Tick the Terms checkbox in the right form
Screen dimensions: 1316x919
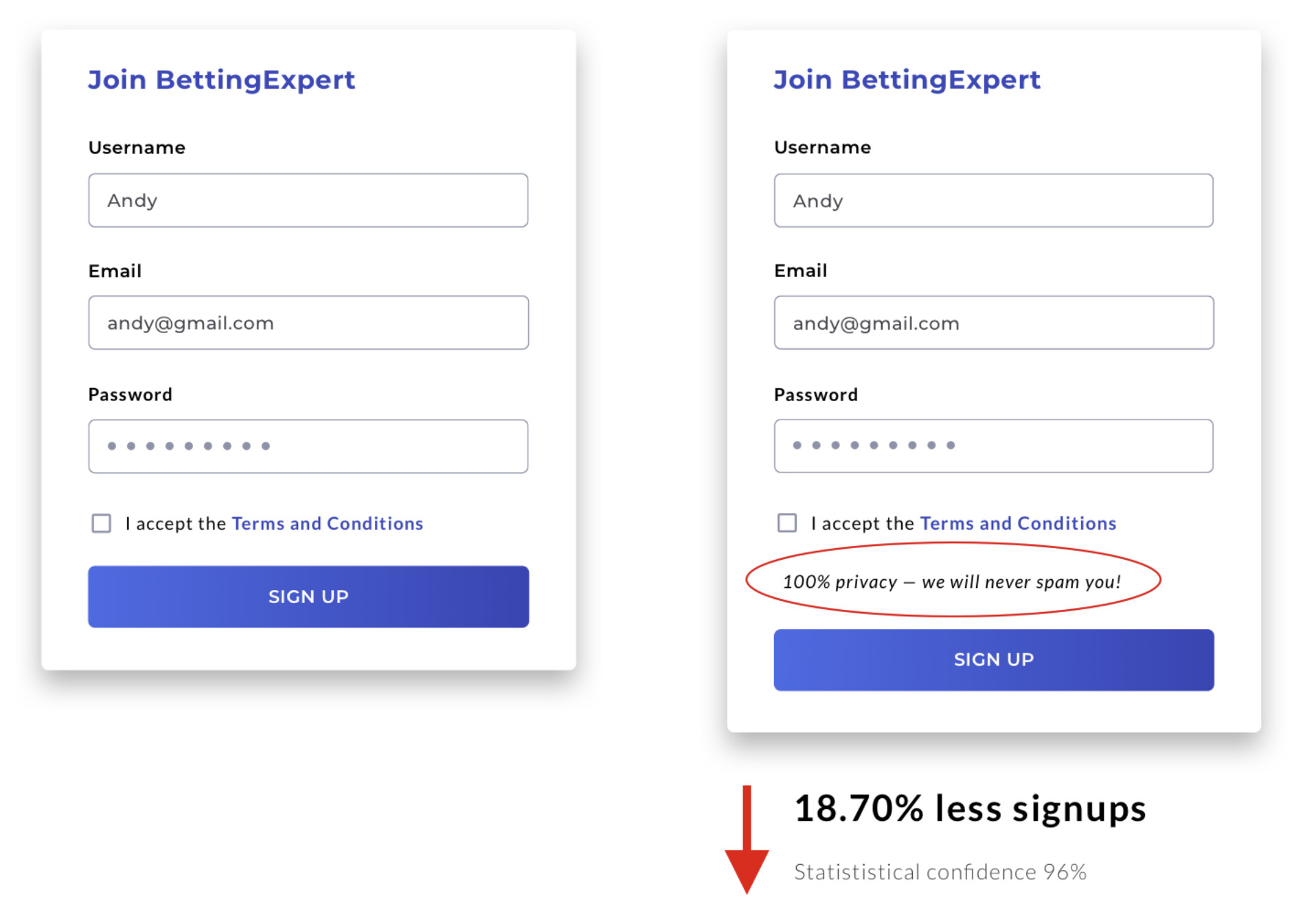point(786,523)
